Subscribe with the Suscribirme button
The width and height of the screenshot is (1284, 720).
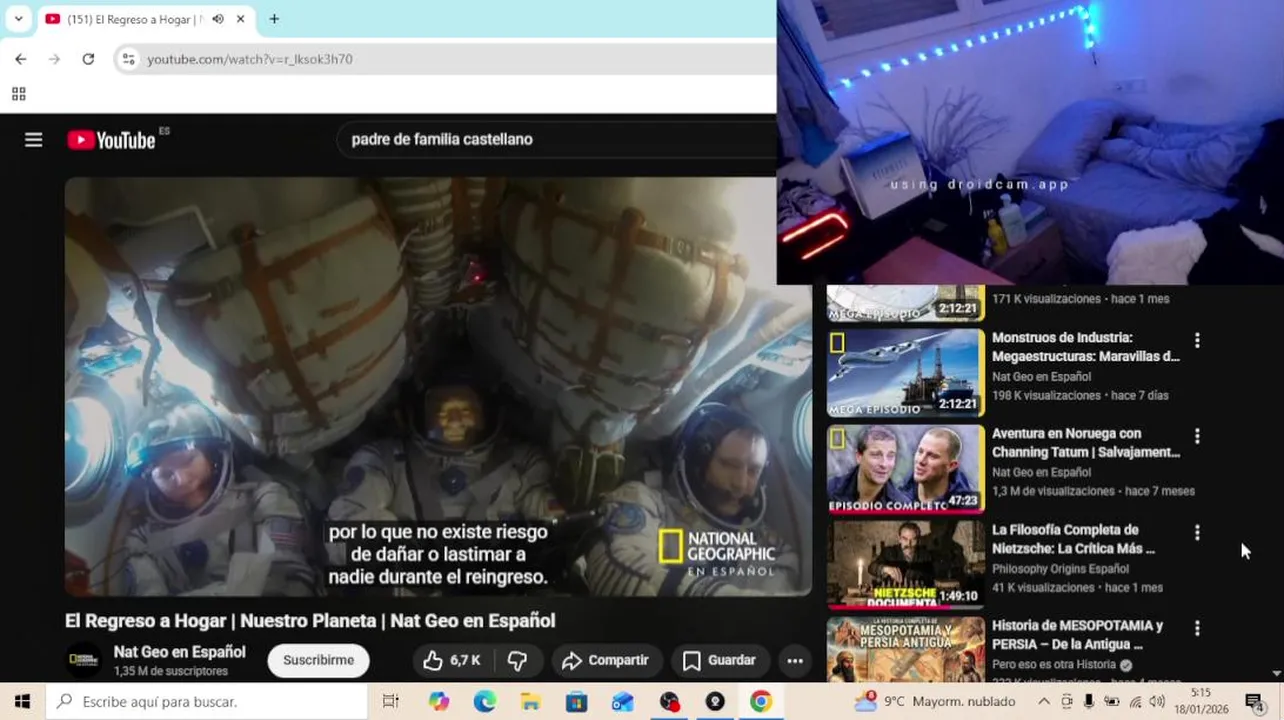click(318, 660)
